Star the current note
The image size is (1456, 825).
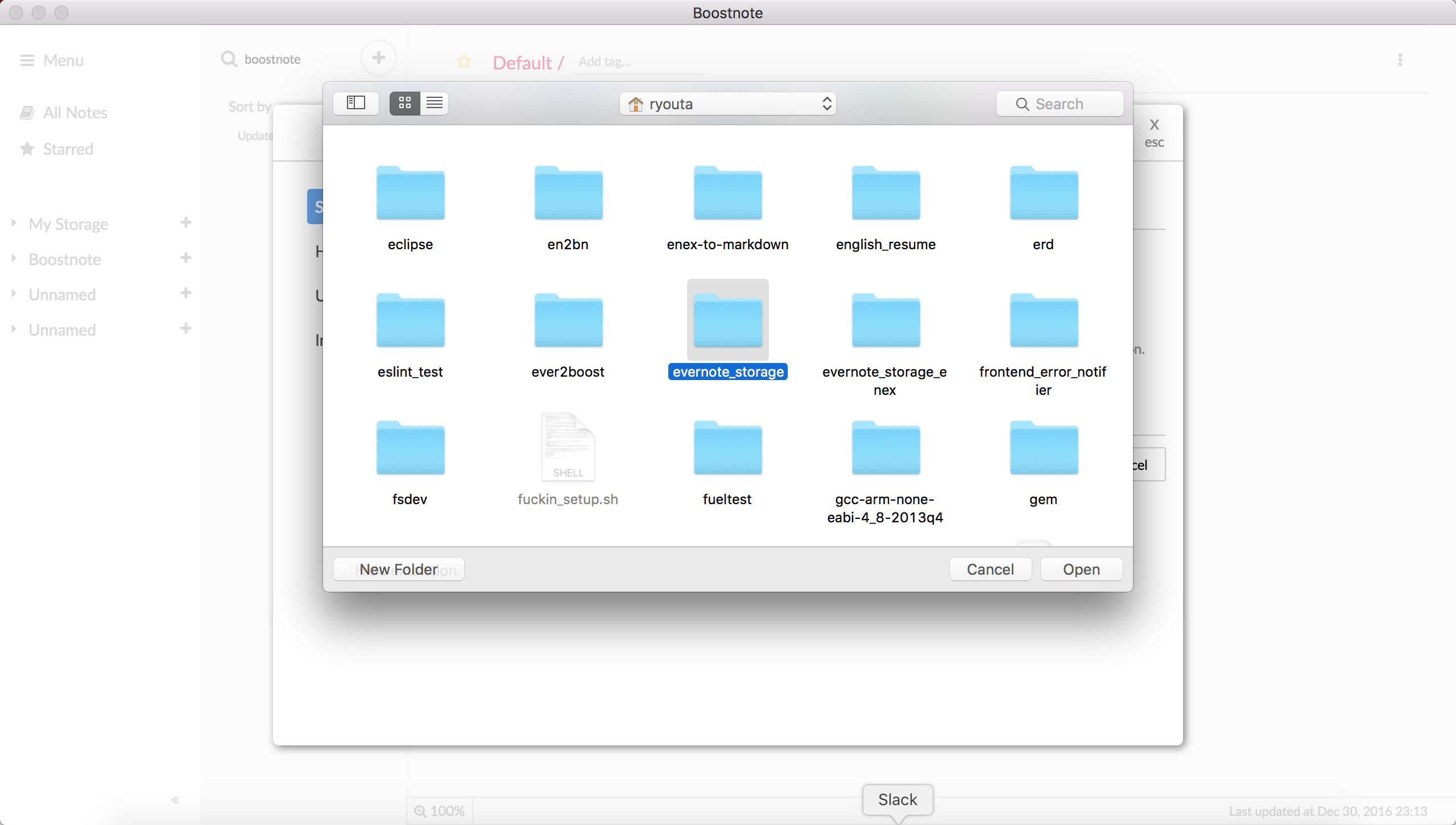[464, 61]
